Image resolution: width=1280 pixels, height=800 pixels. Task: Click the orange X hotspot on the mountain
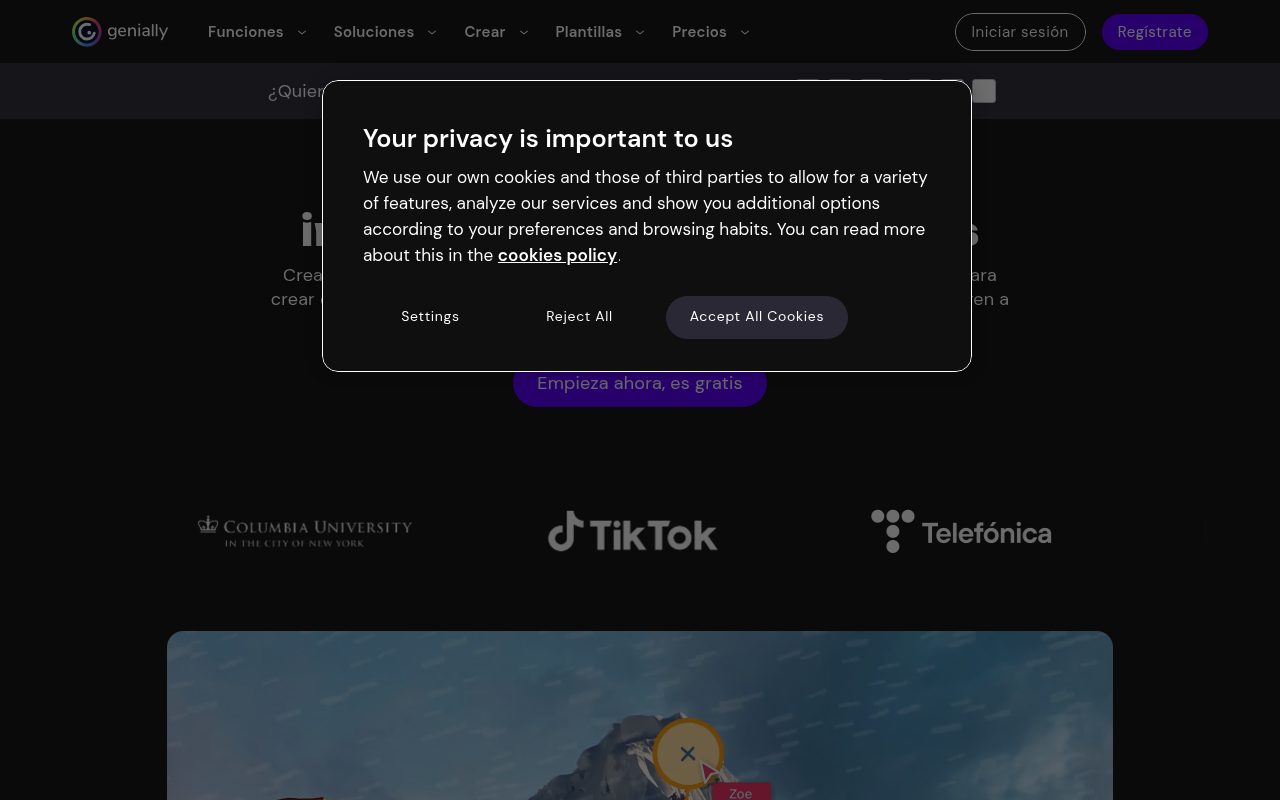pos(688,754)
